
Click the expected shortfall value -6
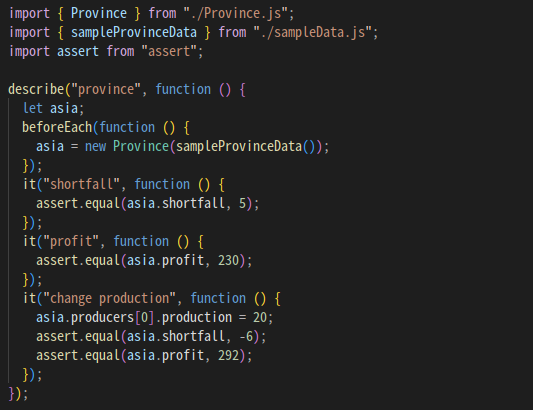point(246,337)
